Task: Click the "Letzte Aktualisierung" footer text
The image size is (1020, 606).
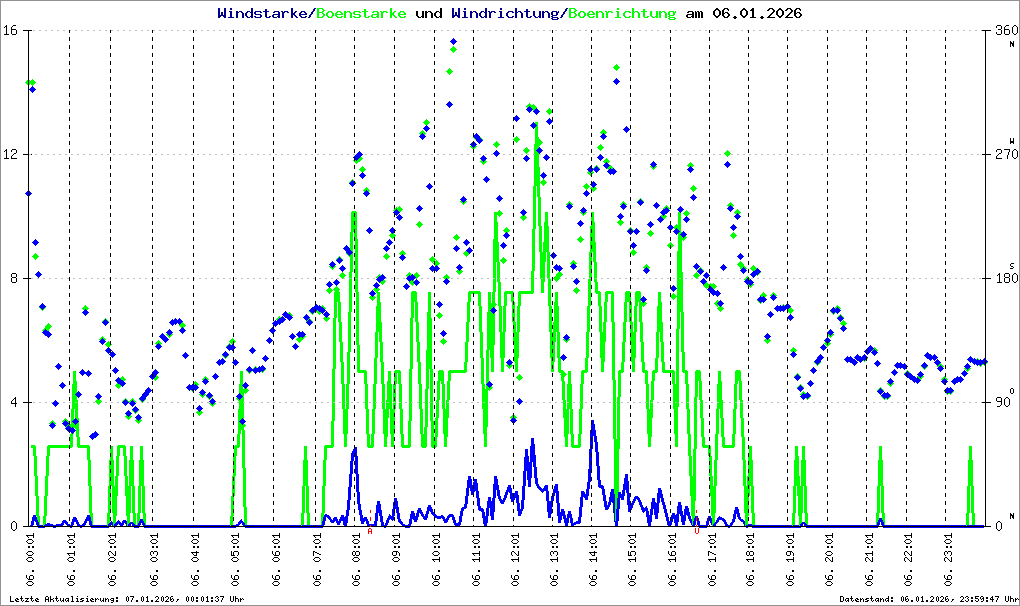Action: coord(127,599)
